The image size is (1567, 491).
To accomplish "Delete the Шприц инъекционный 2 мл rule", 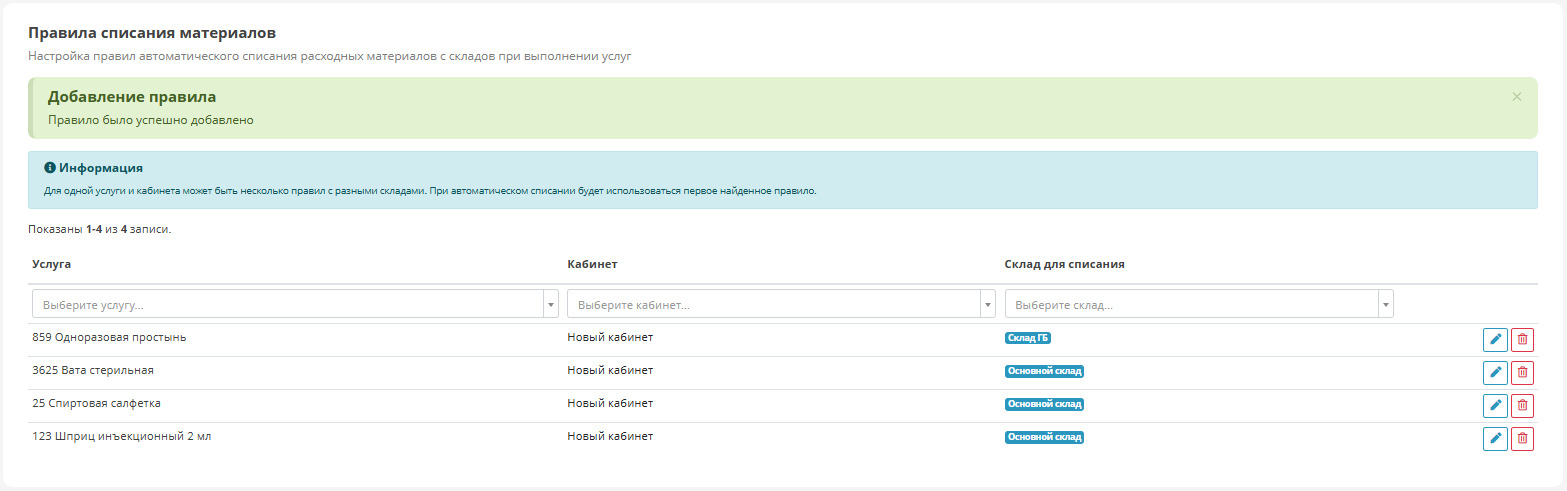I will pos(1522,438).
